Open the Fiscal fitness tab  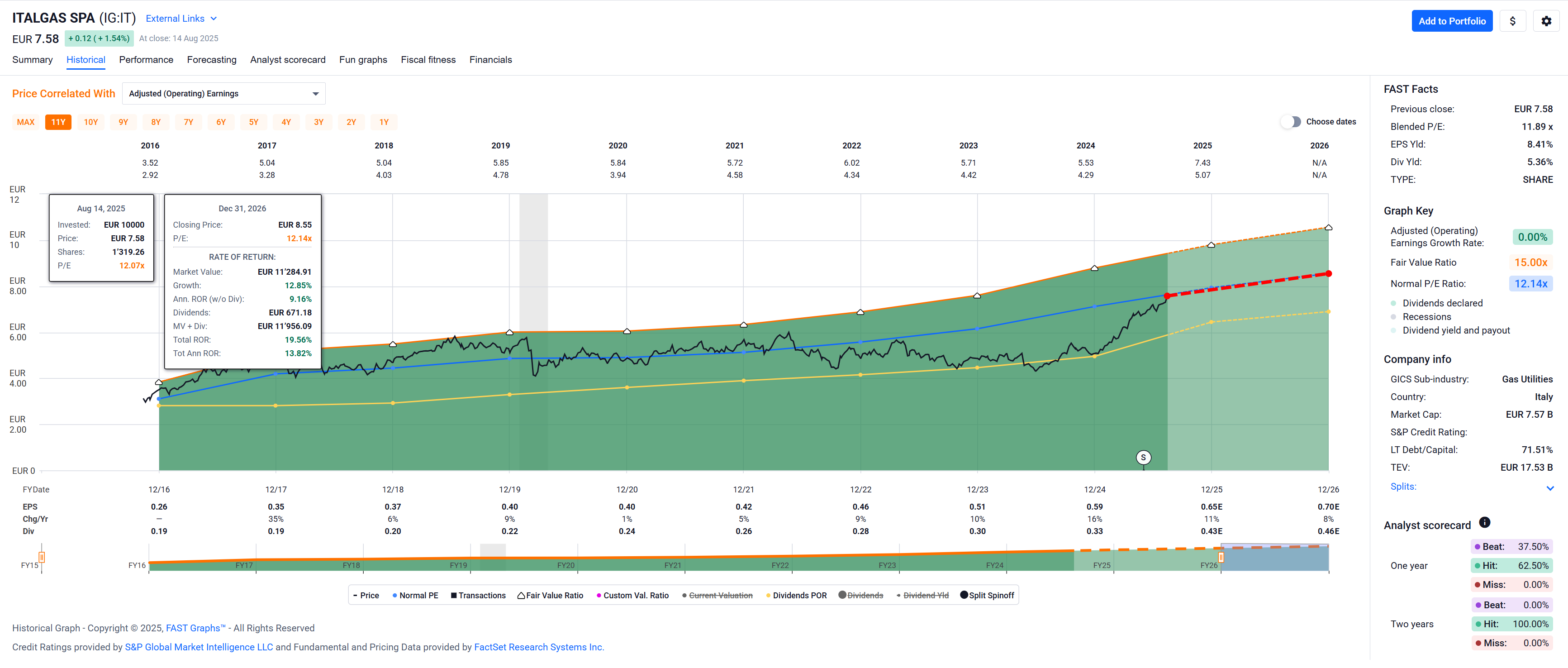tap(428, 60)
